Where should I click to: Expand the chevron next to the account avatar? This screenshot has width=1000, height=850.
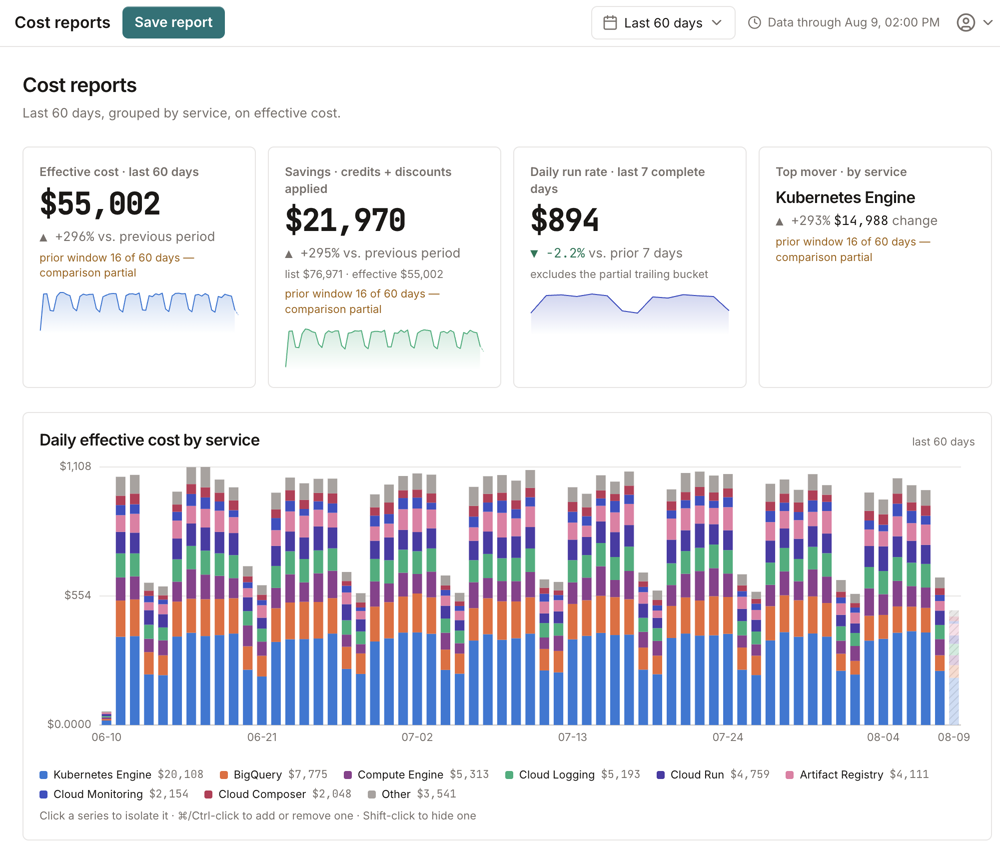pyautogui.click(x=987, y=22)
